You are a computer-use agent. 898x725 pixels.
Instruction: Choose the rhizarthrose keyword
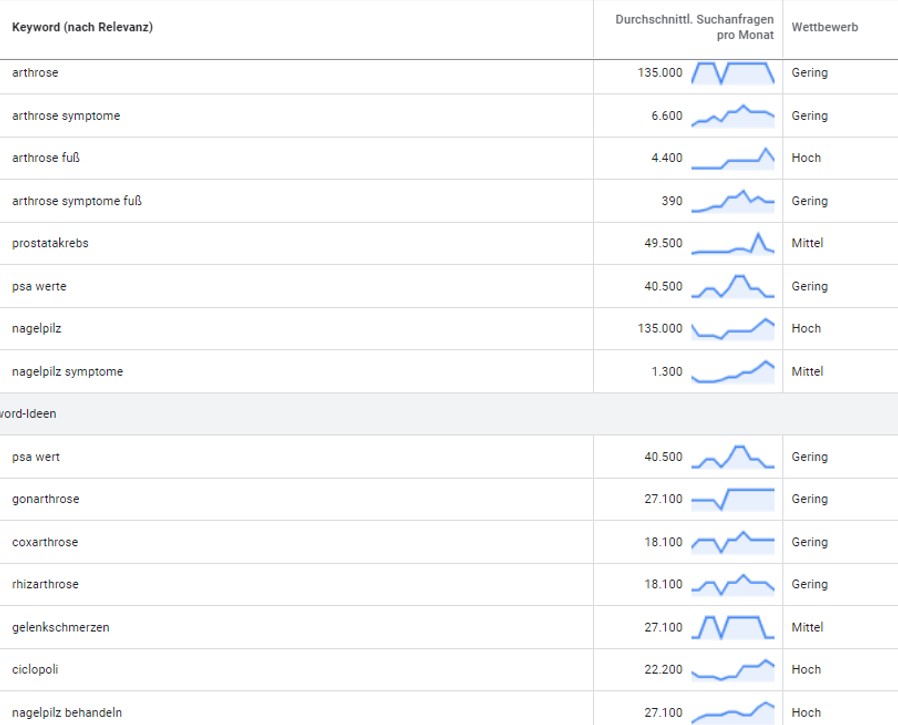click(45, 584)
